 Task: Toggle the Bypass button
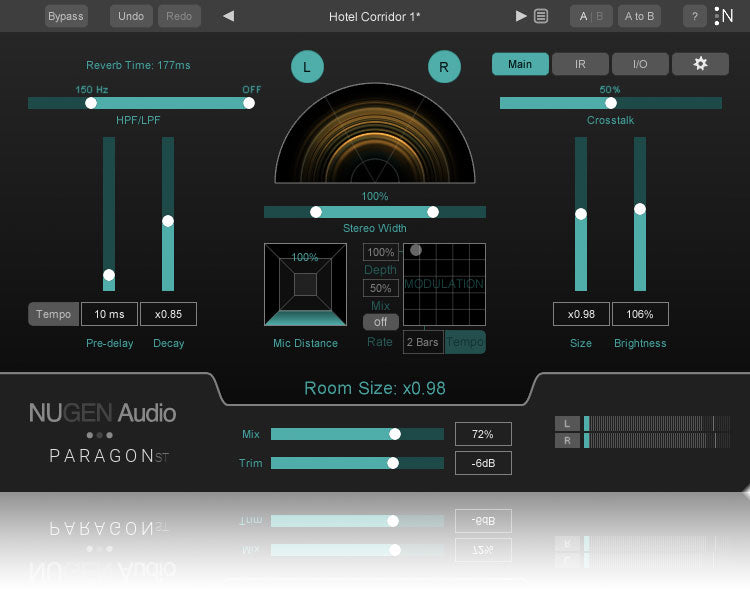66,16
